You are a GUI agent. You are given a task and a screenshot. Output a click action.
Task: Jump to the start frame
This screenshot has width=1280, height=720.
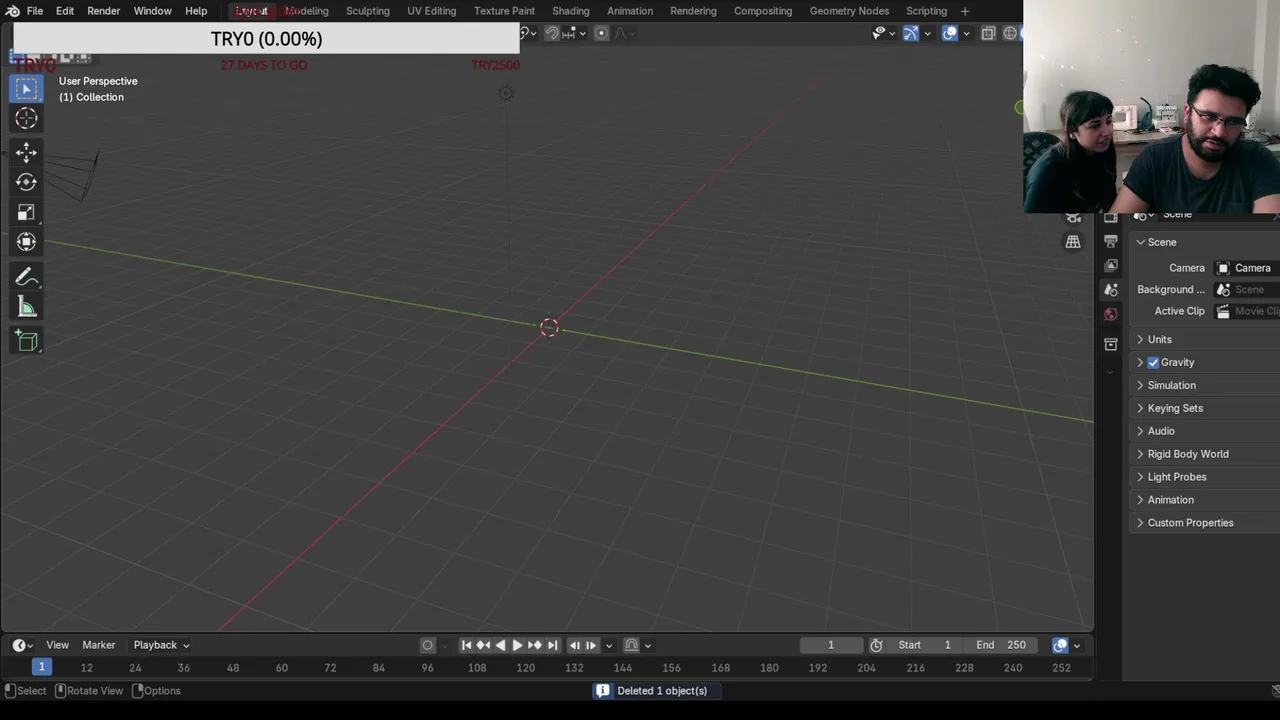[466, 645]
